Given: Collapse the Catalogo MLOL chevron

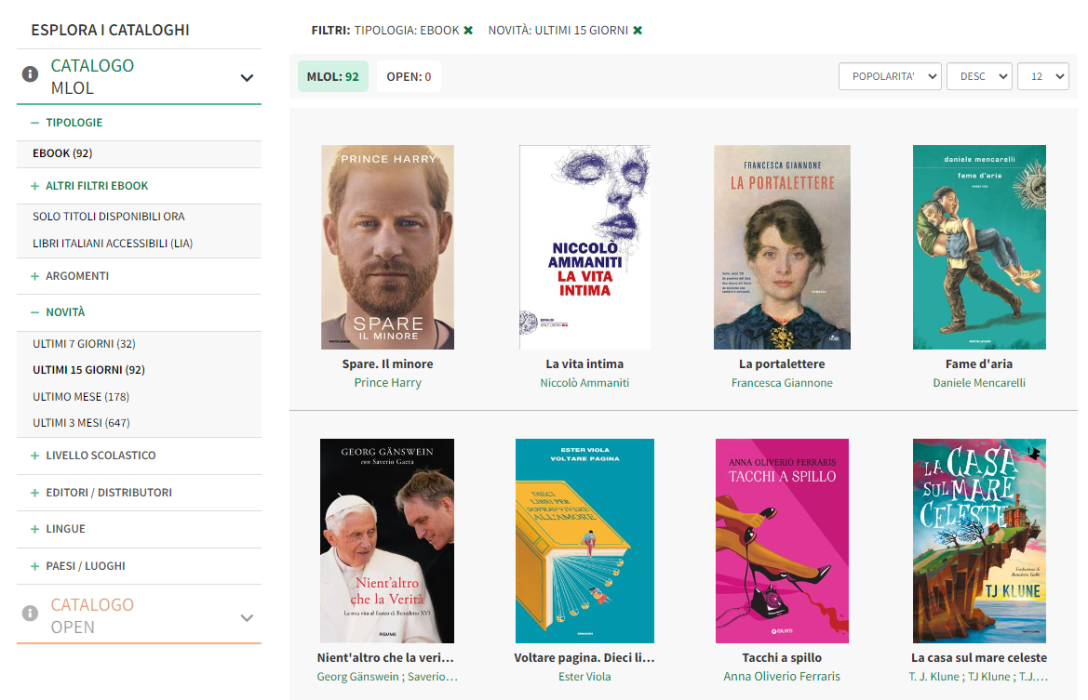Looking at the screenshot, I should click(247, 78).
